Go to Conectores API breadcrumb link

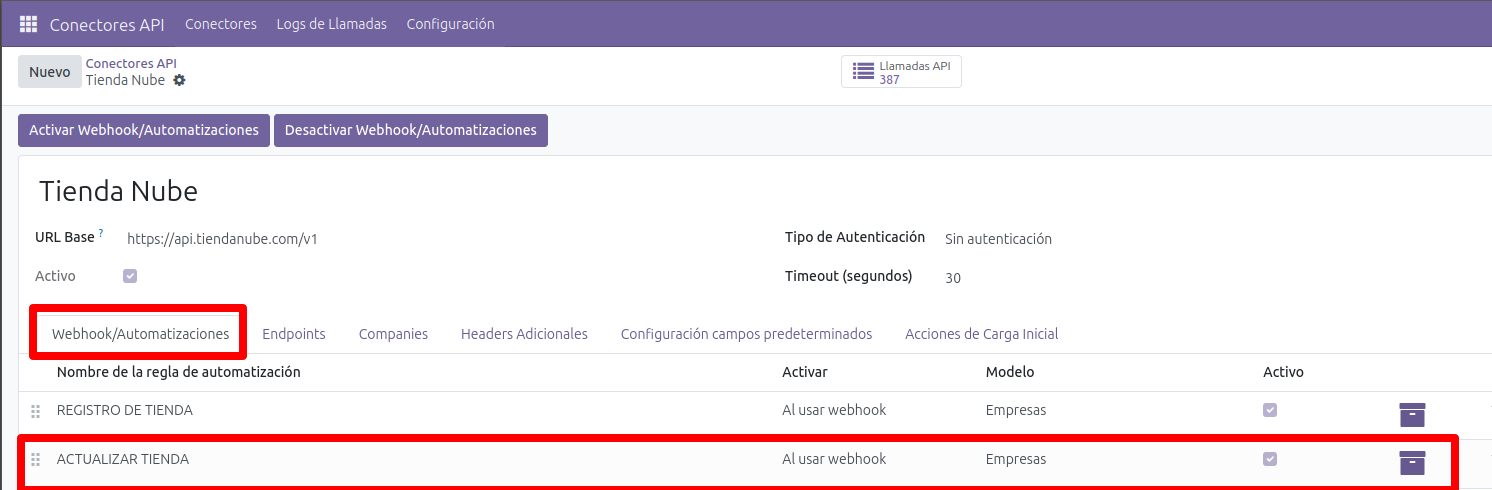point(131,63)
